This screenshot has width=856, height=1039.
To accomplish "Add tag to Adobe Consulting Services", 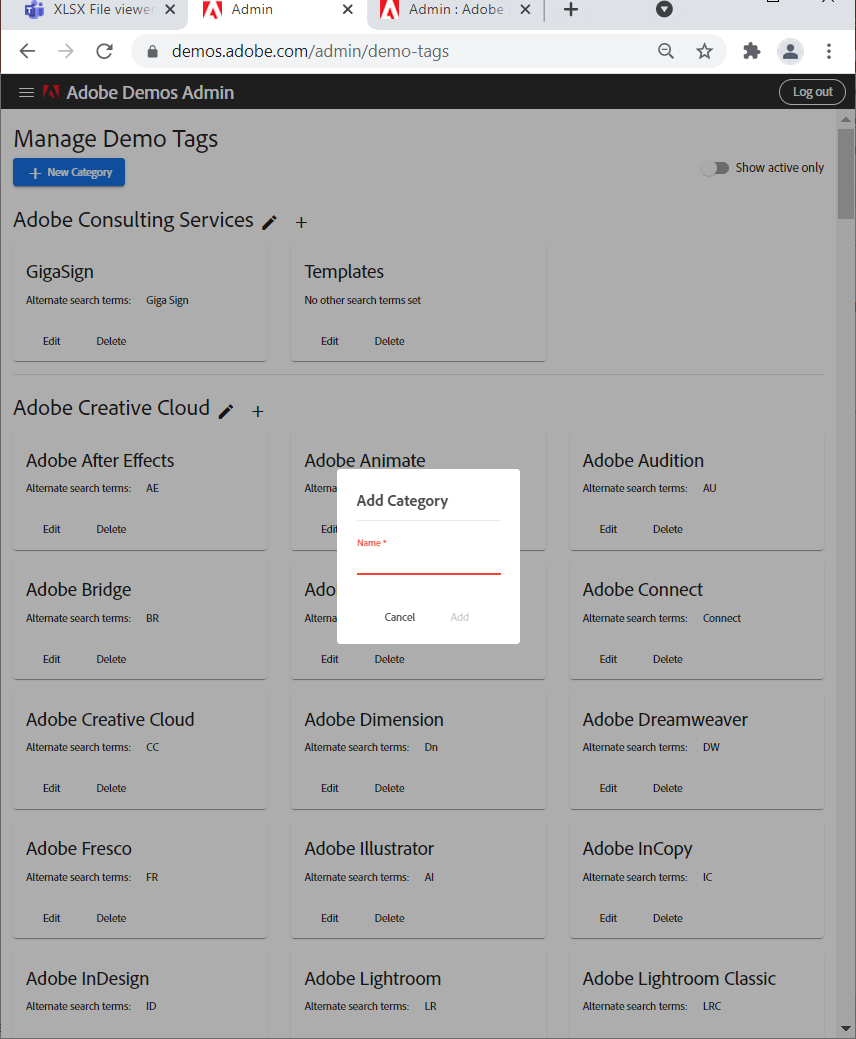I will click(301, 223).
